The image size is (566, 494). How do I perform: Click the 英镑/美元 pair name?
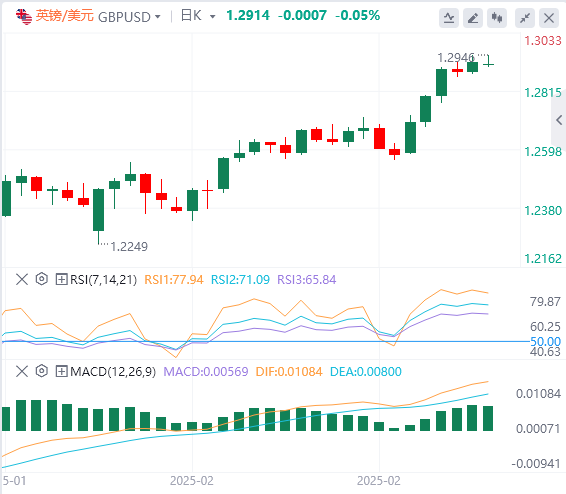65,16
